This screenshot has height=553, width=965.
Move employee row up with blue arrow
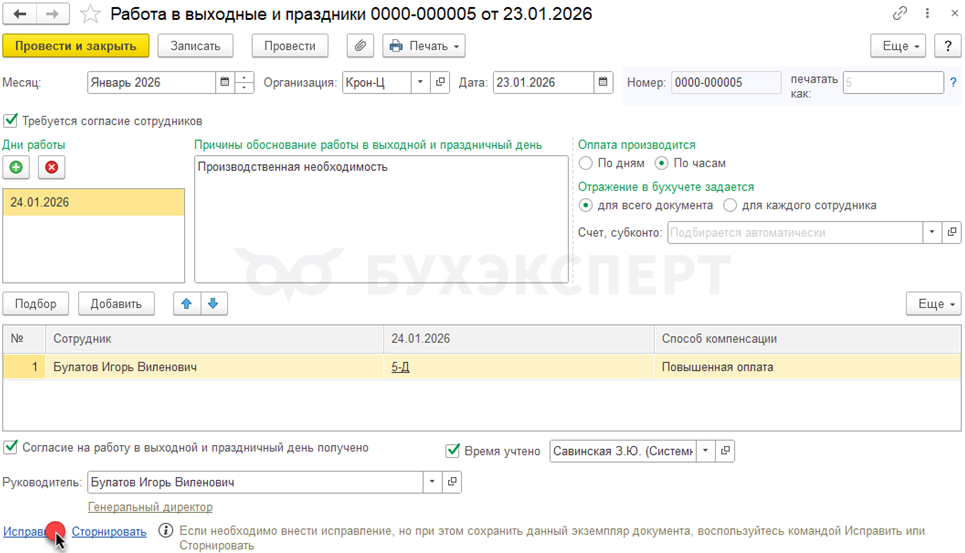[186, 304]
